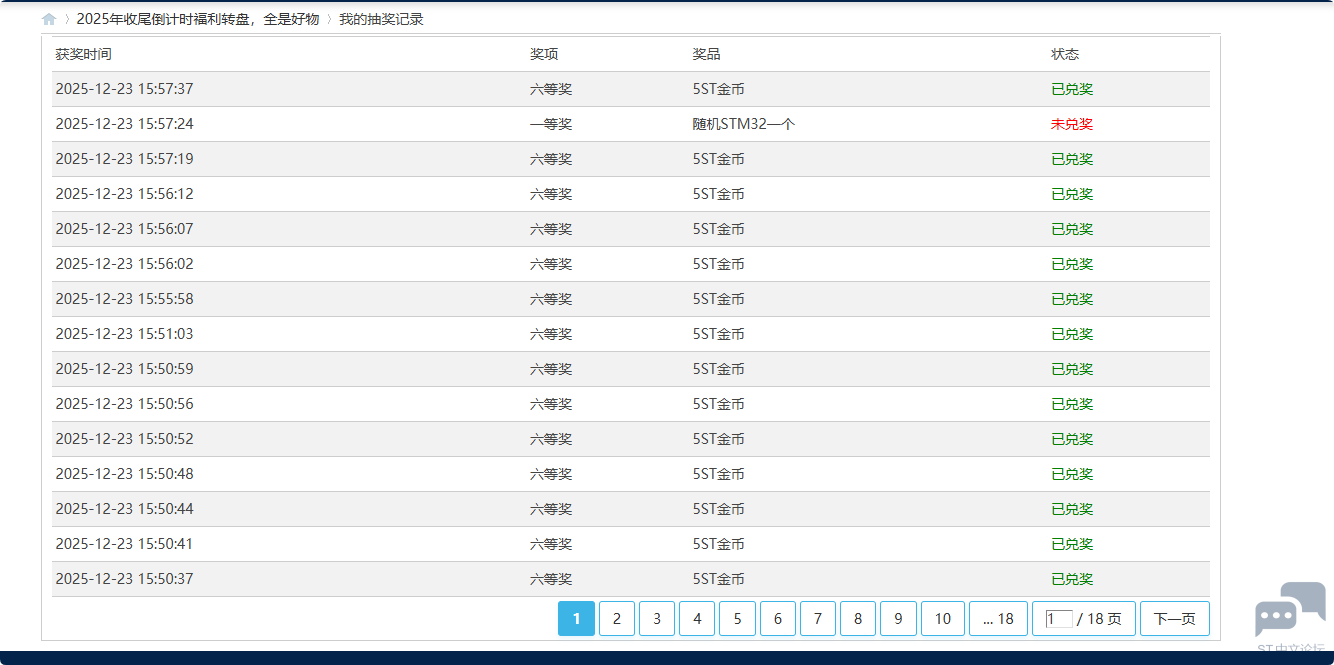Click the 状态 column header
The height and width of the screenshot is (665, 1334).
(1066, 54)
